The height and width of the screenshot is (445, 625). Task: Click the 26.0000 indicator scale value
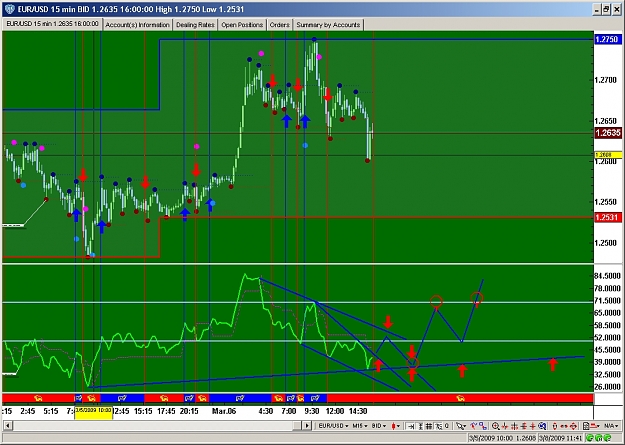pyautogui.click(x=607, y=386)
